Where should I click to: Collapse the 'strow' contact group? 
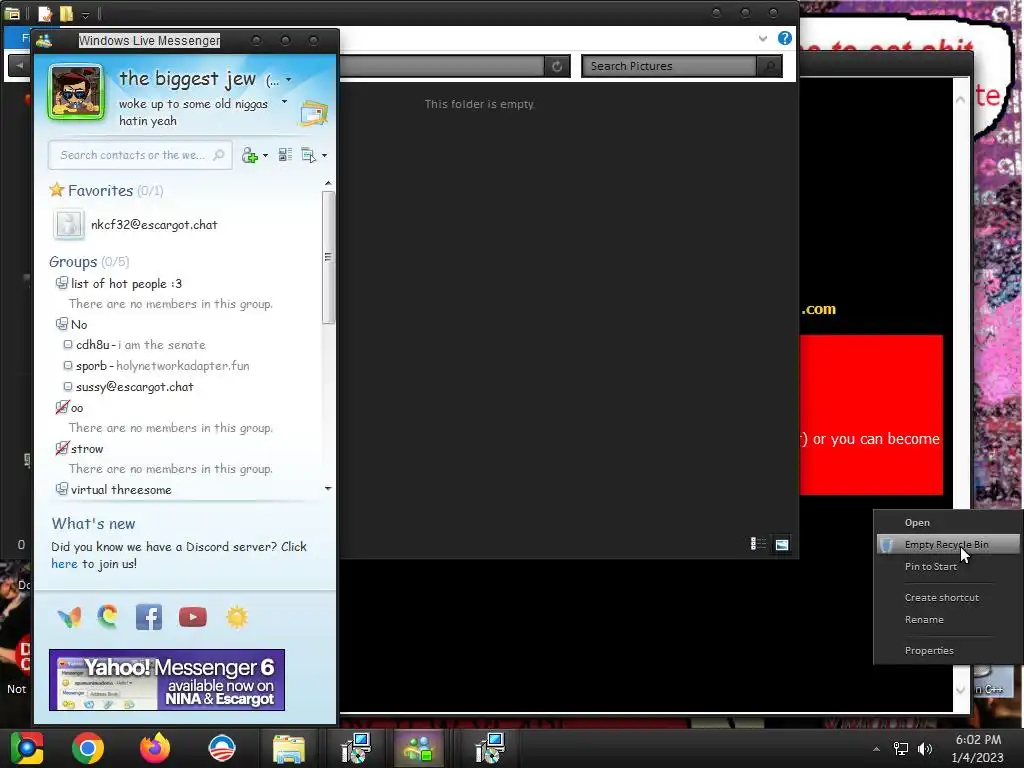pos(61,448)
